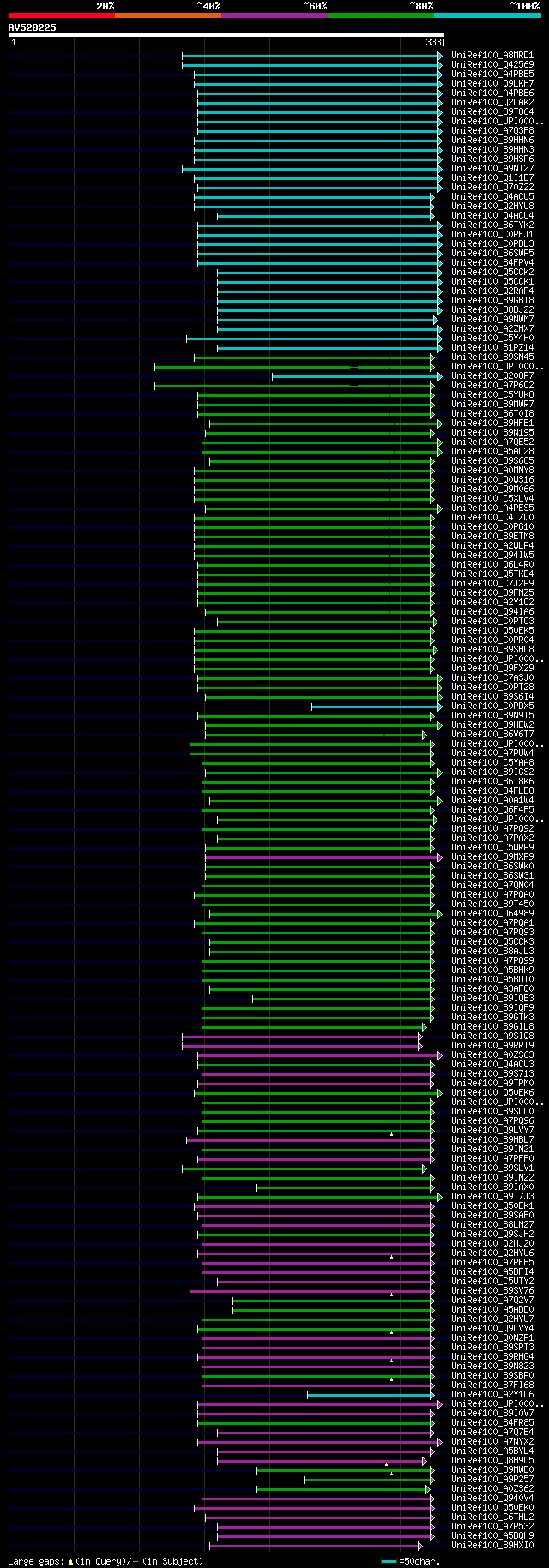Open hit UniRef100_B9T864
The width and height of the screenshot is (549, 1568).
pos(492,112)
